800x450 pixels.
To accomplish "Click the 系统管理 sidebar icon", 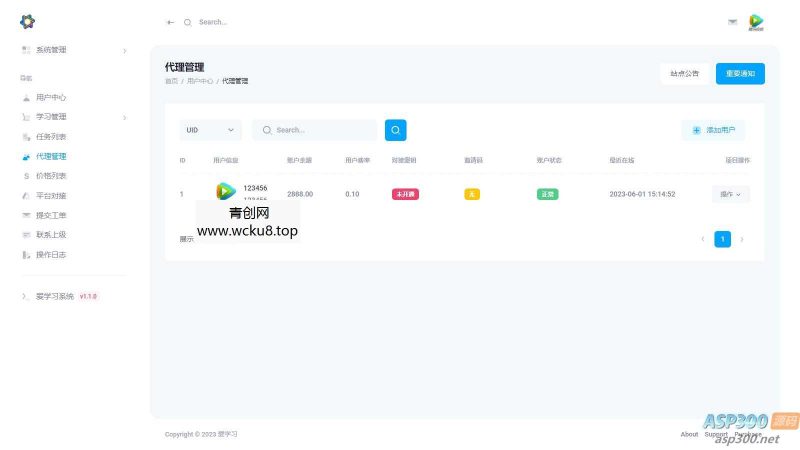I will point(26,50).
